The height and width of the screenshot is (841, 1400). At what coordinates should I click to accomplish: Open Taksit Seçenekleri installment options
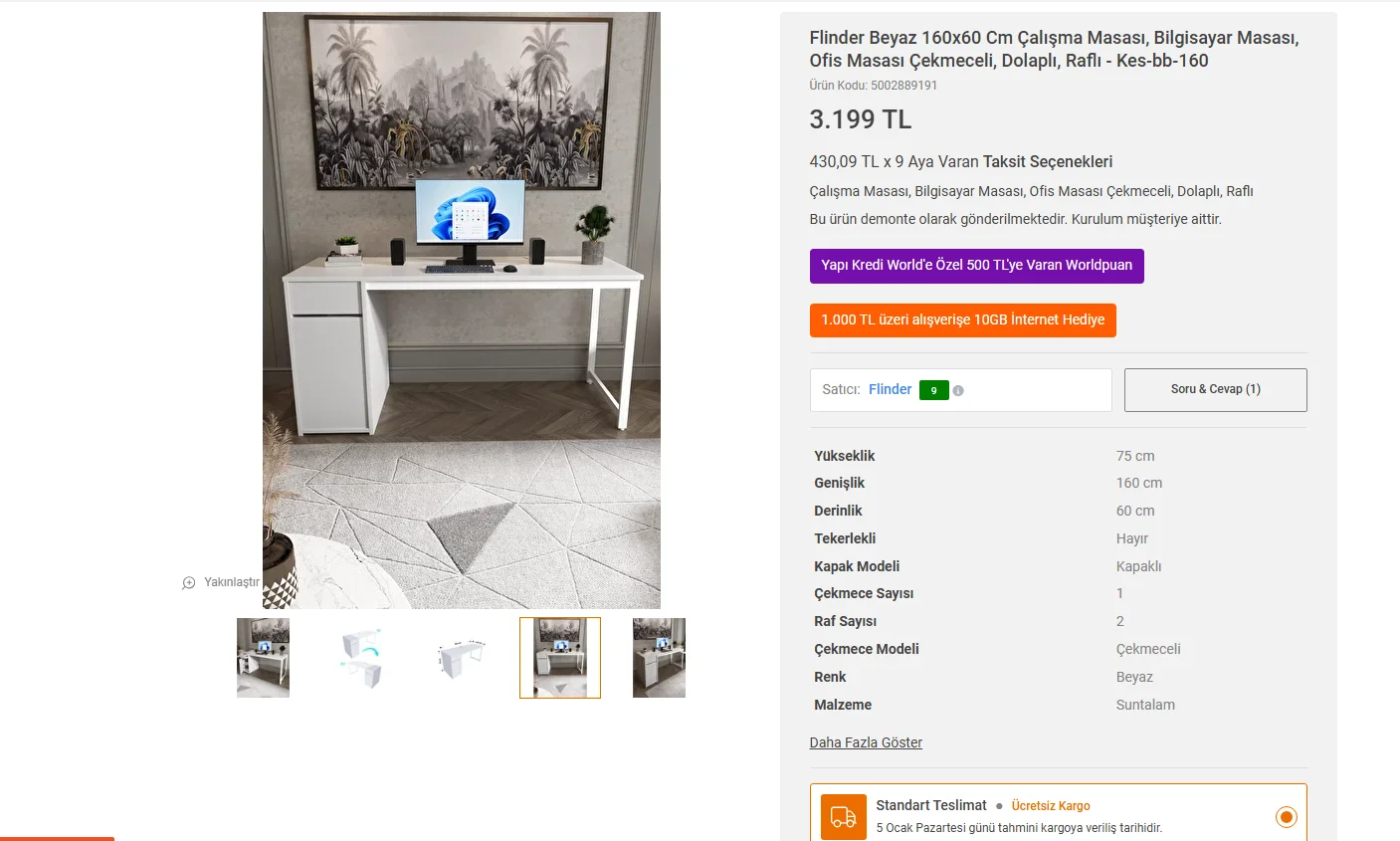[1048, 161]
